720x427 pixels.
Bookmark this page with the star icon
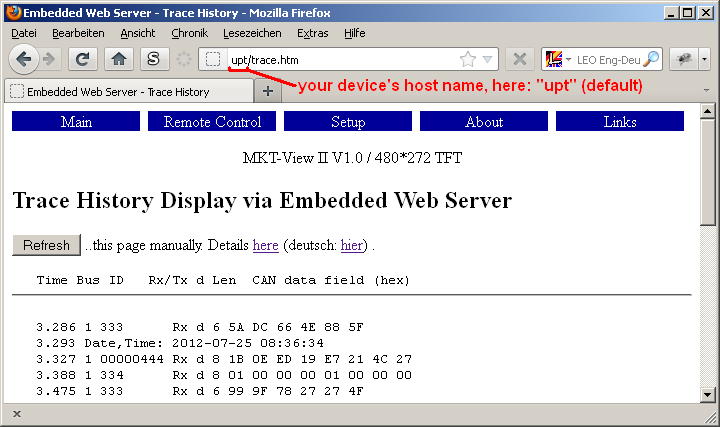pyautogui.click(x=467, y=60)
